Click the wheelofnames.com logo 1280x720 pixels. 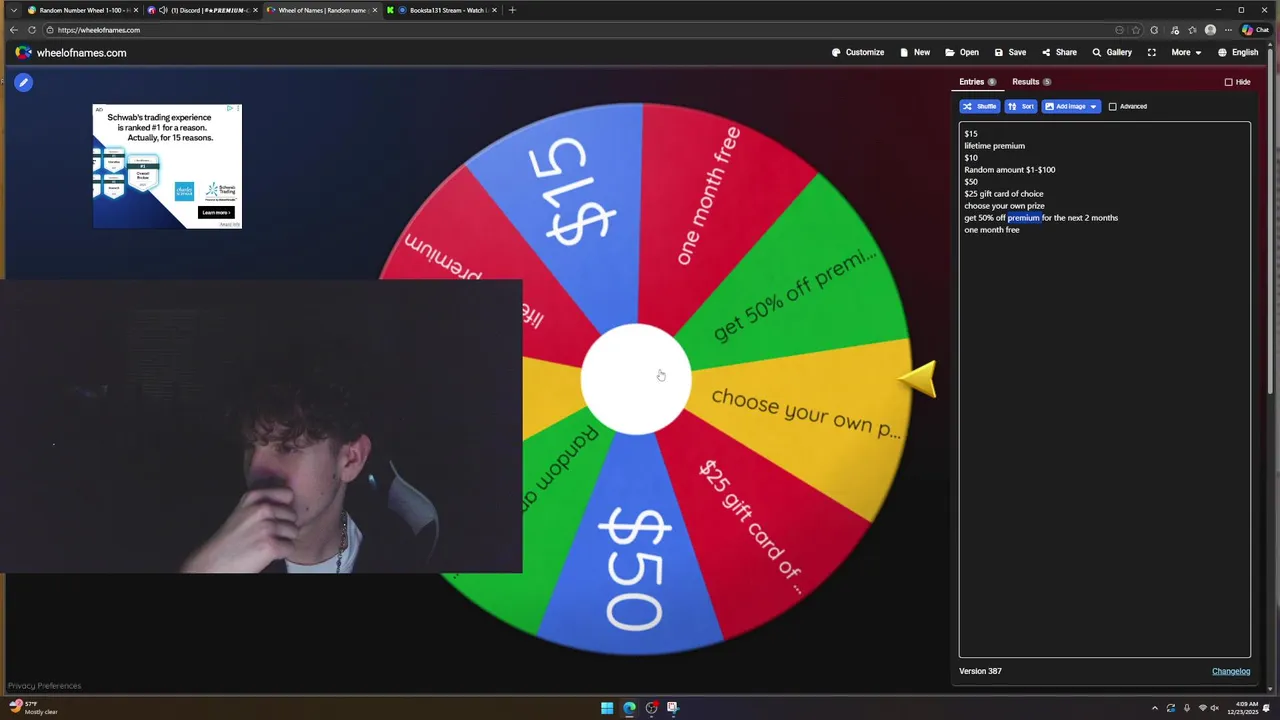pos(71,53)
